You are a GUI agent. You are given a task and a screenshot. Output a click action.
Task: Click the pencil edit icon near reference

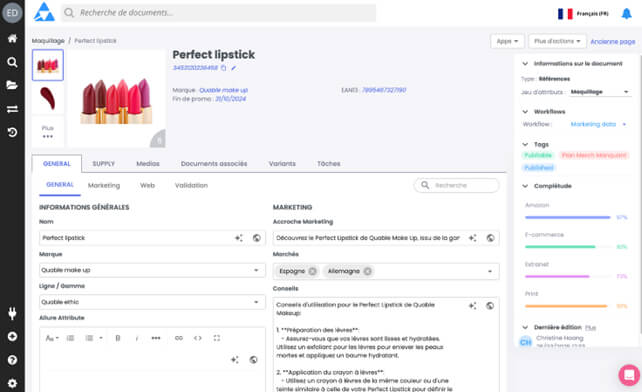pyautogui.click(x=233, y=68)
